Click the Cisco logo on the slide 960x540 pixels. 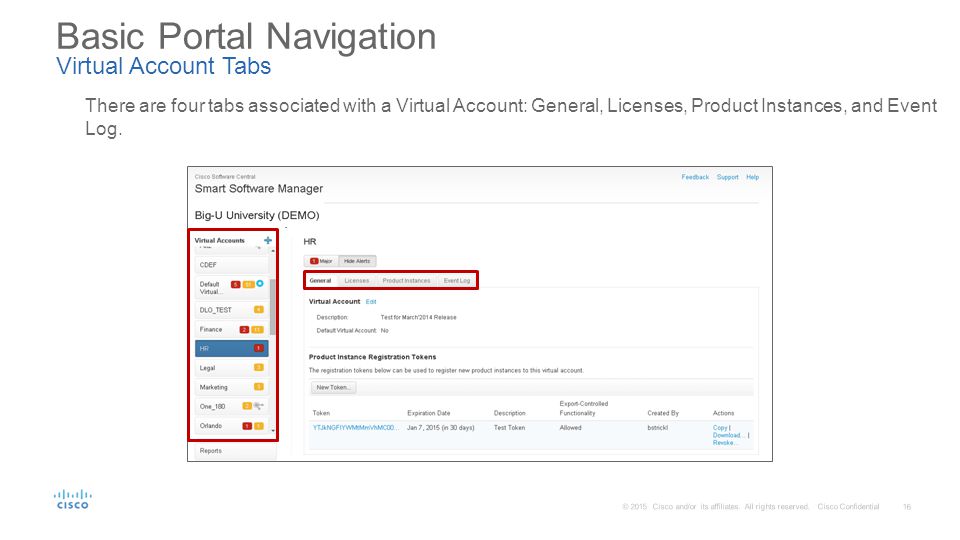pos(73,499)
